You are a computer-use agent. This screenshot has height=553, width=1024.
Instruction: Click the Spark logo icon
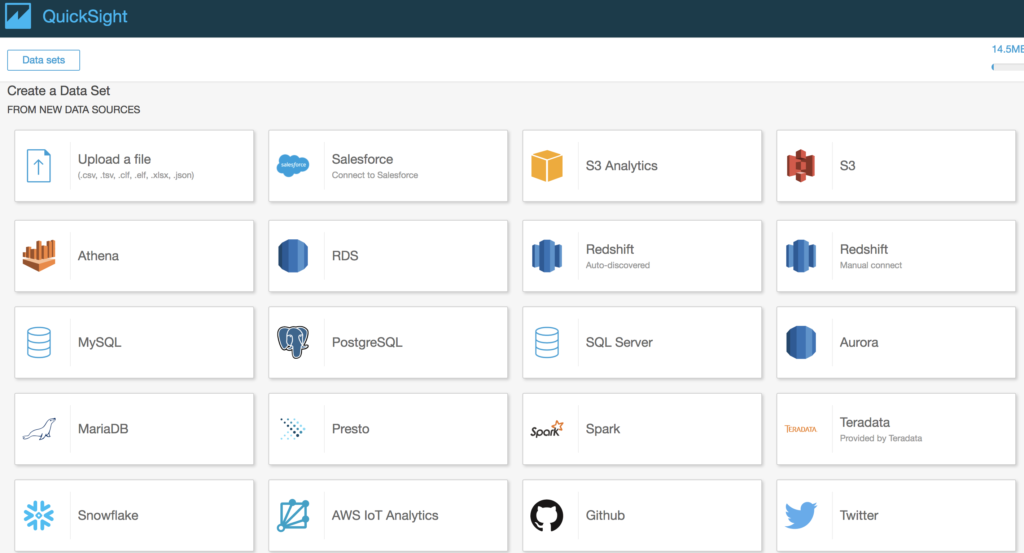[x=547, y=429]
